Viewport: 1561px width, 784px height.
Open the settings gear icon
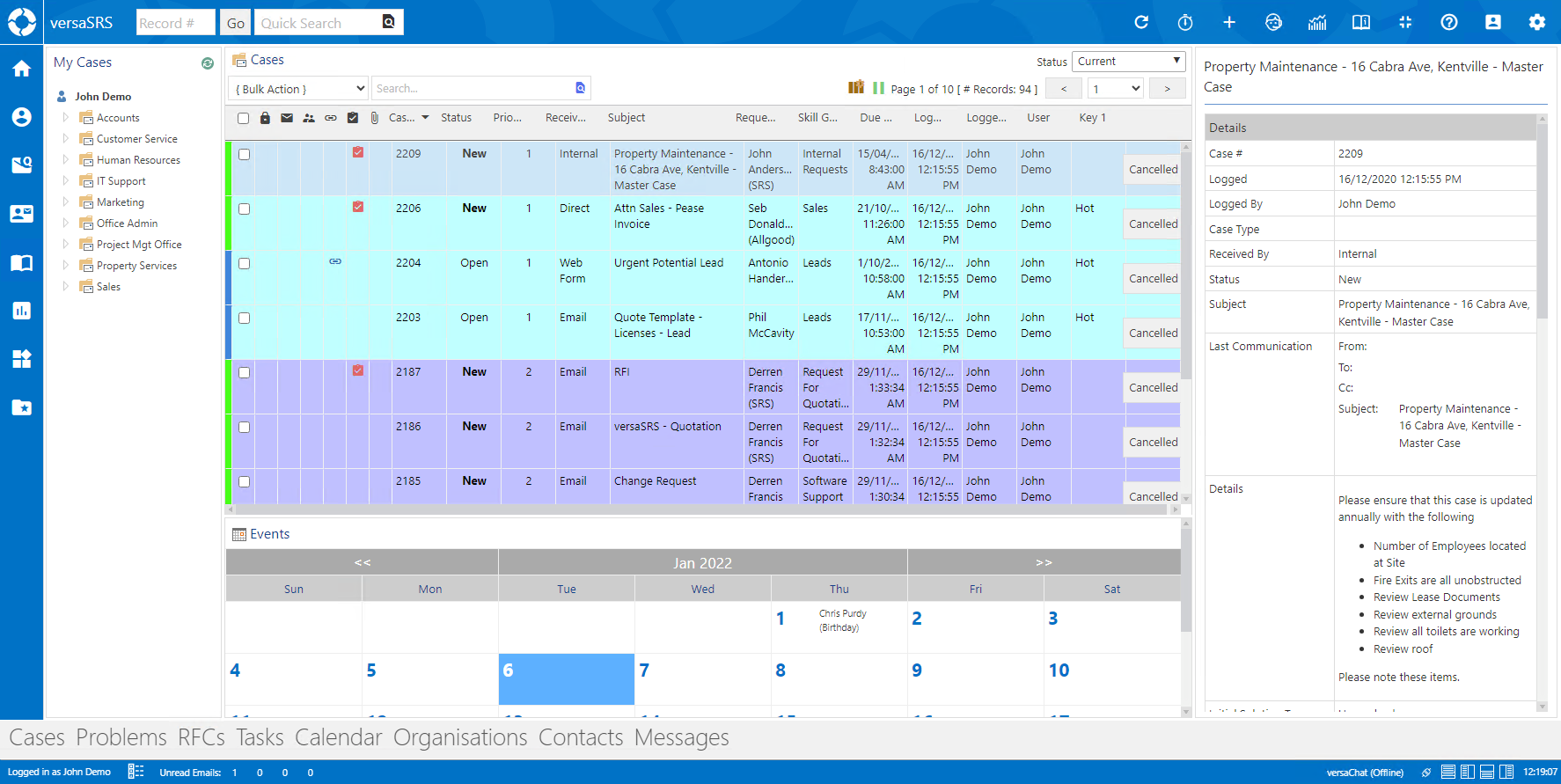click(1536, 23)
